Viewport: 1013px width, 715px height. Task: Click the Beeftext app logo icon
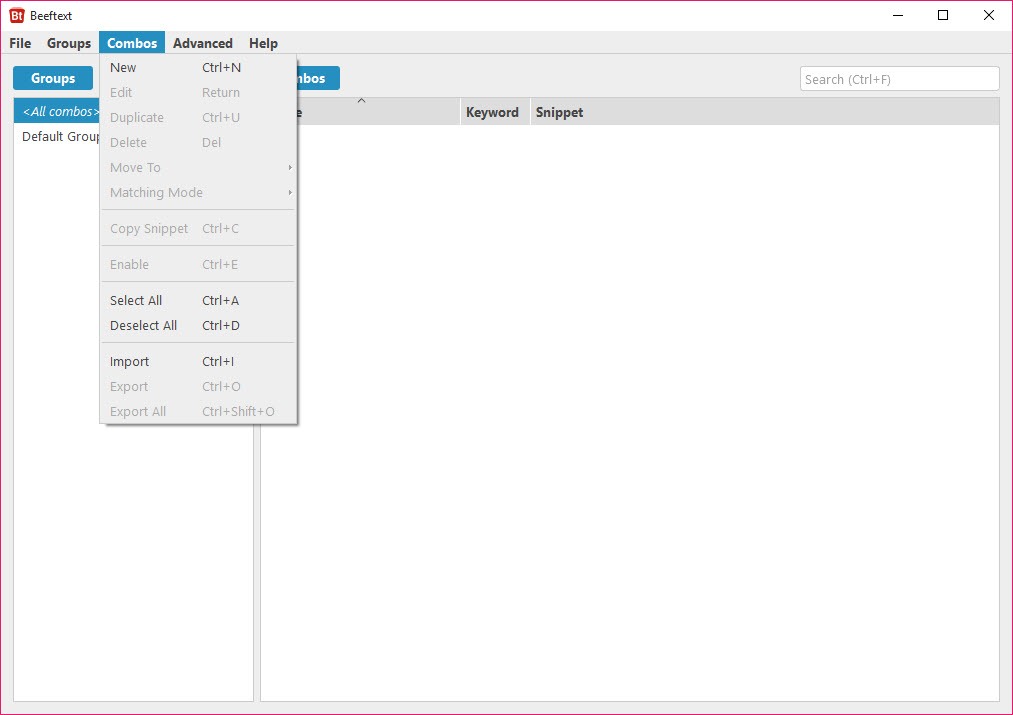tap(17, 16)
